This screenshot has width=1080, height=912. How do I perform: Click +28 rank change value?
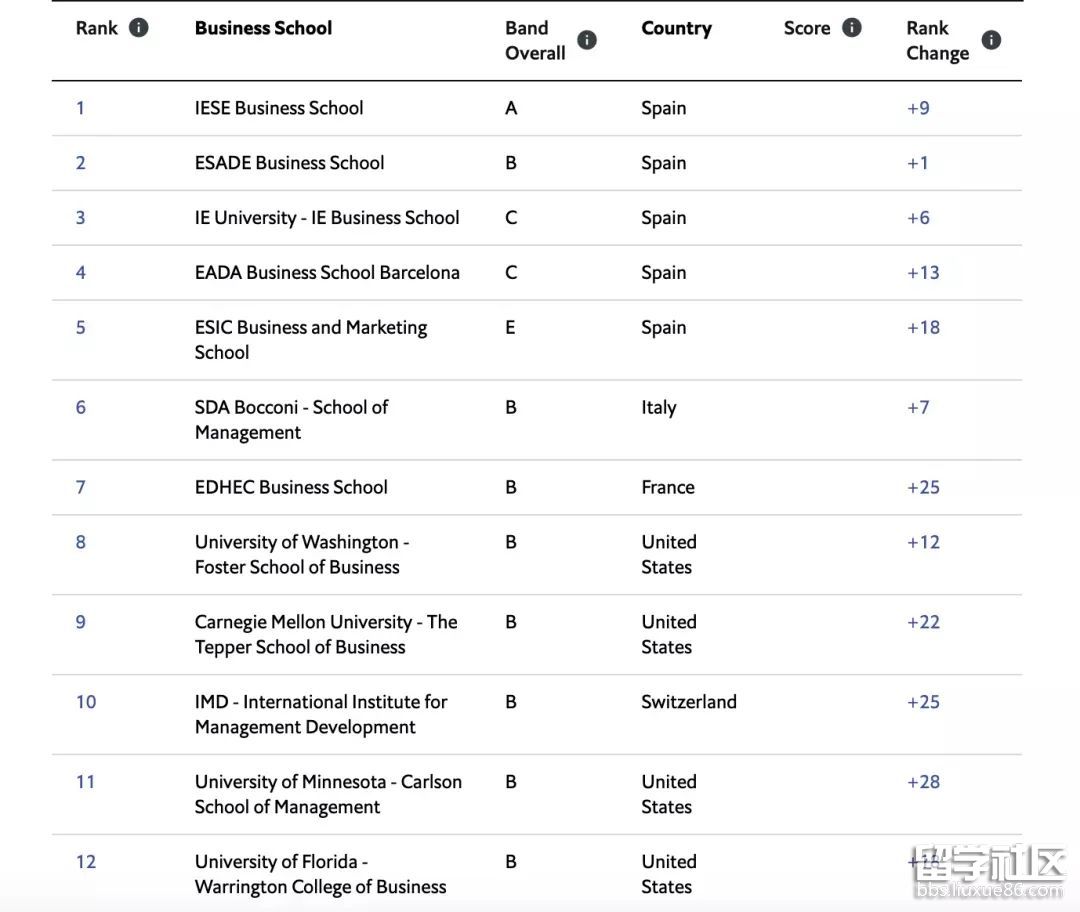click(x=923, y=782)
